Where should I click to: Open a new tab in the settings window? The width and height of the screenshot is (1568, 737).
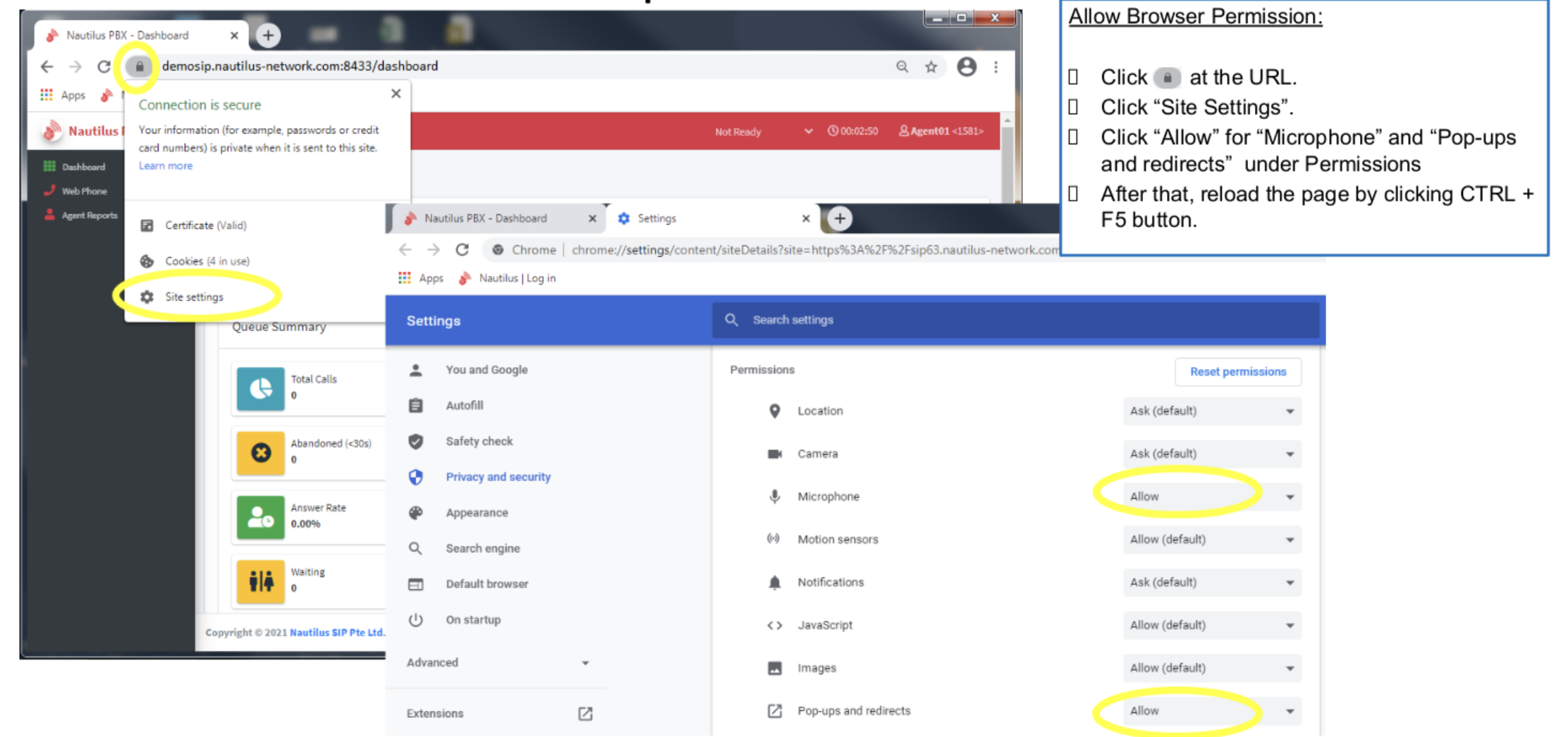click(840, 219)
